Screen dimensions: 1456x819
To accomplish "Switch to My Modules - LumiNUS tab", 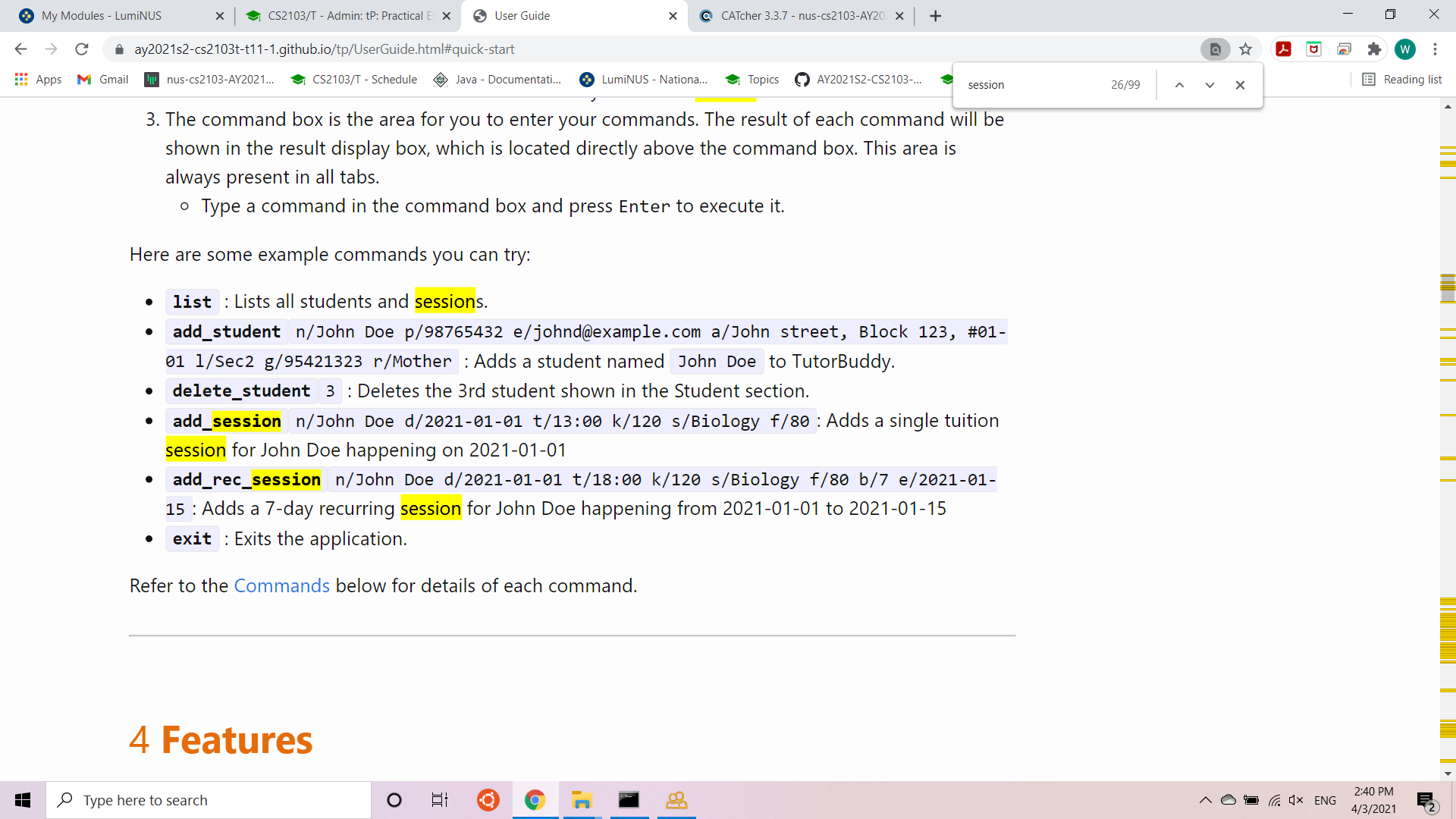I will [x=102, y=16].
